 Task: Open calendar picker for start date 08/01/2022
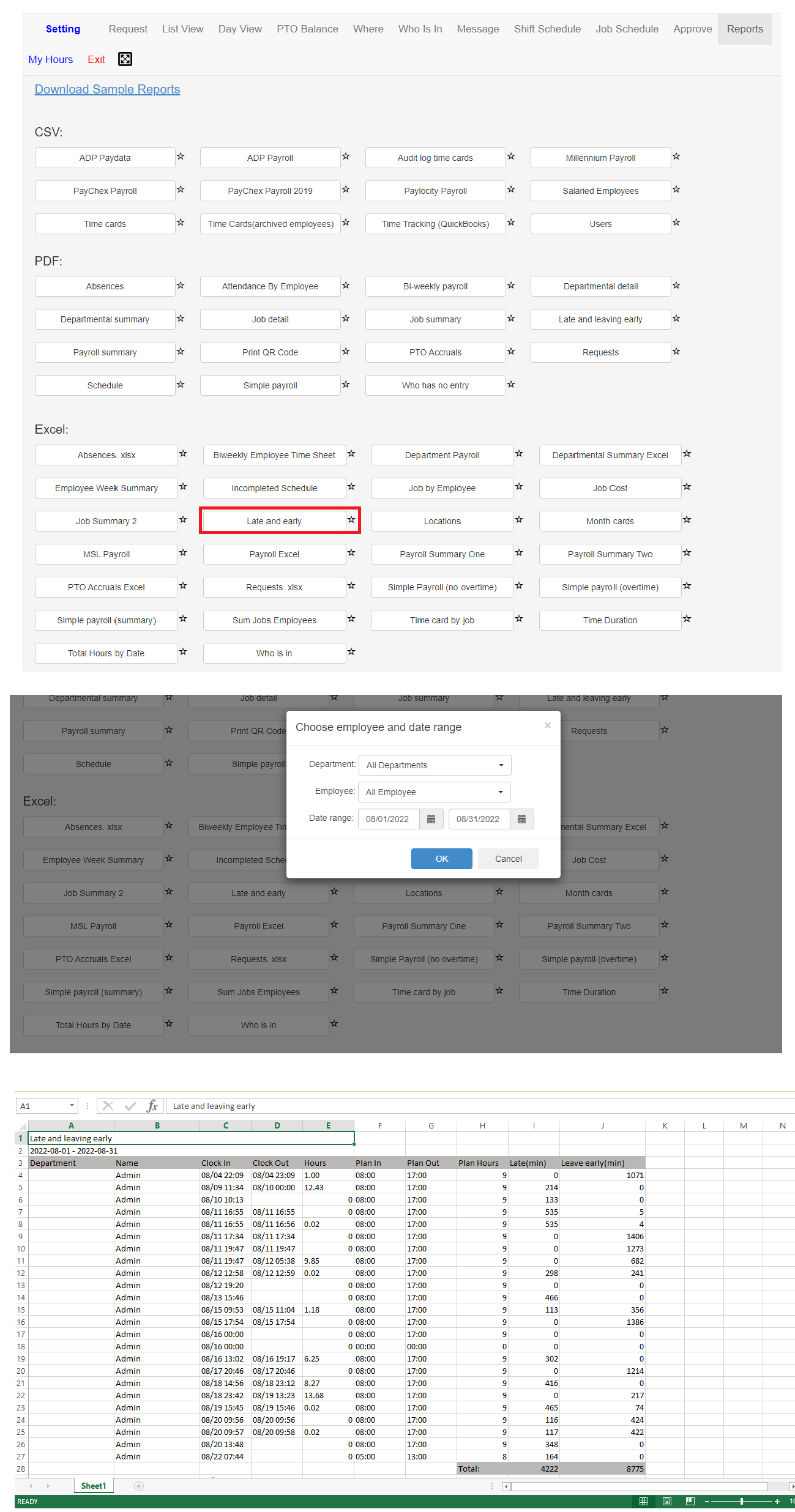pos(431,819)
